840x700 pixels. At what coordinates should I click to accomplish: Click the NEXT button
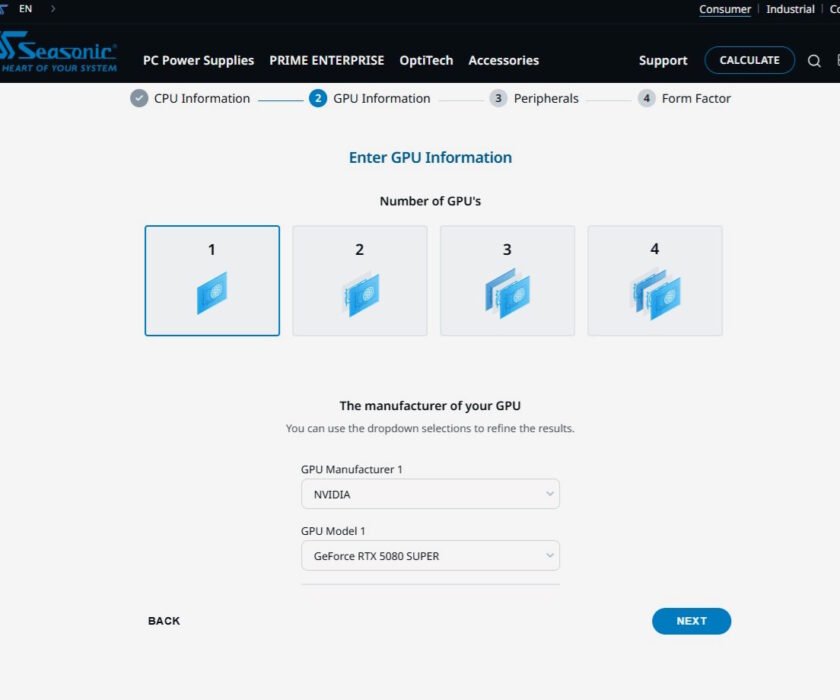[x=691, y=621]
